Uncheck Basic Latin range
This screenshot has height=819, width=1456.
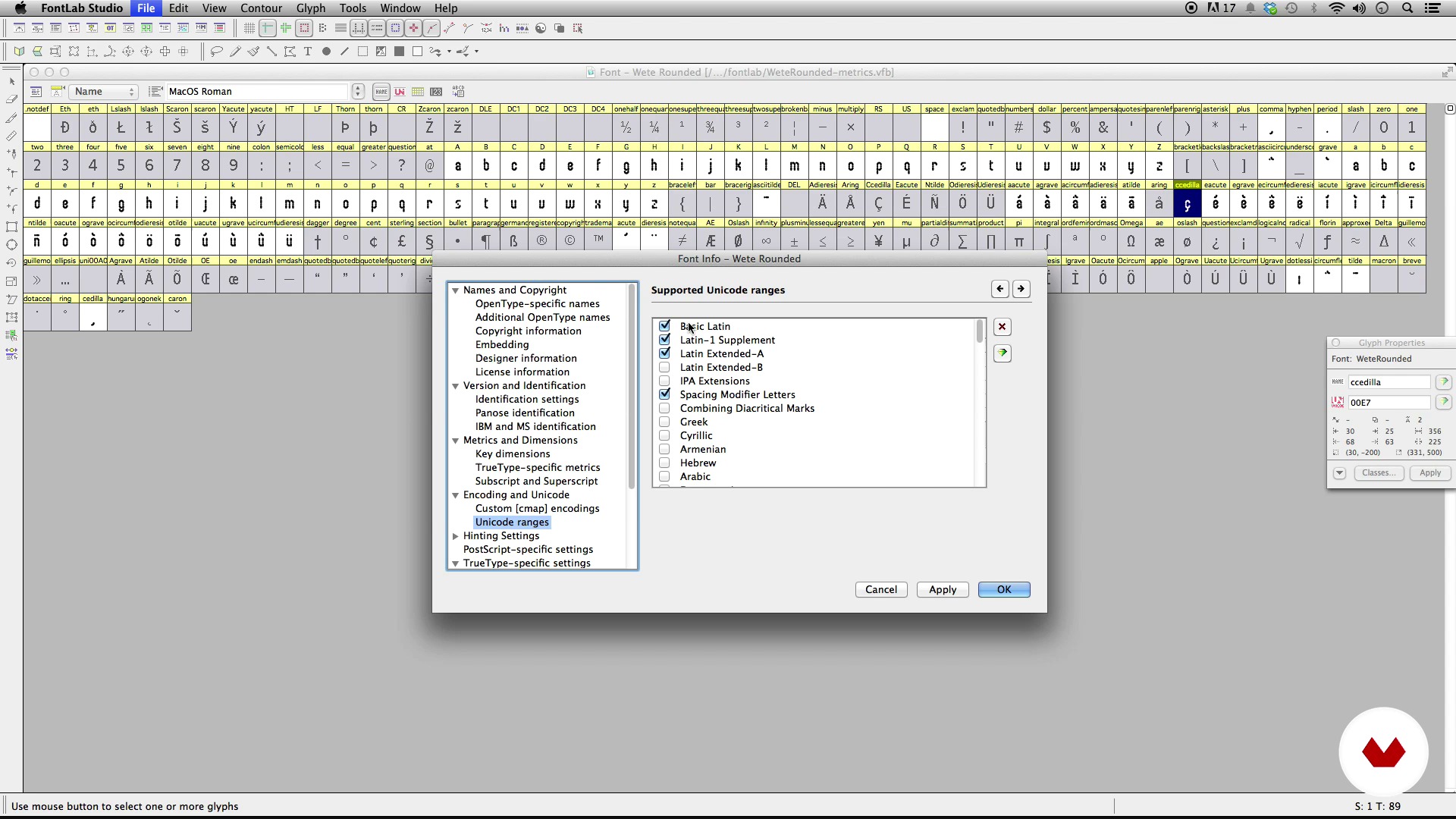(x=665, y=326)
